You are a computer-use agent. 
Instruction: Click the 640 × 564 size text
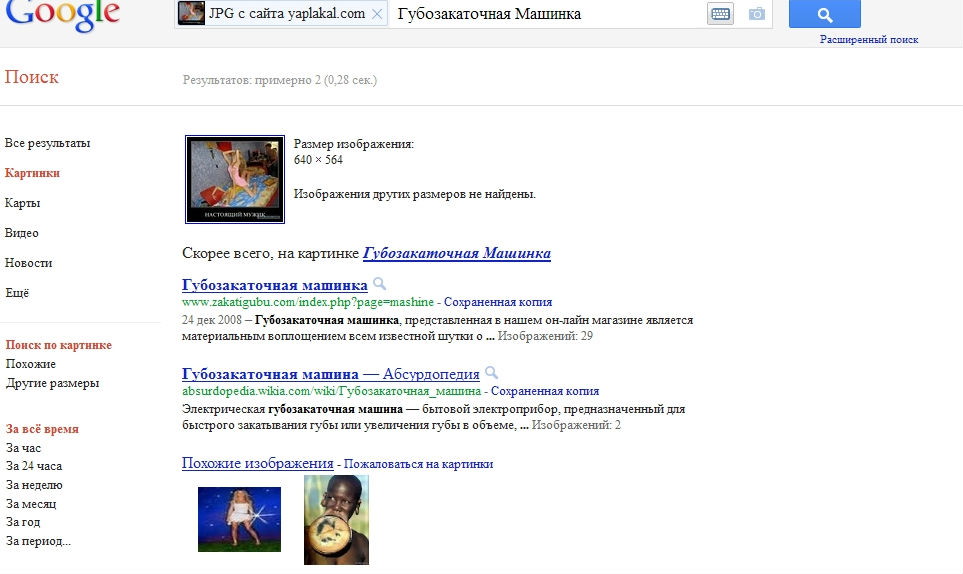pos(318,160)
